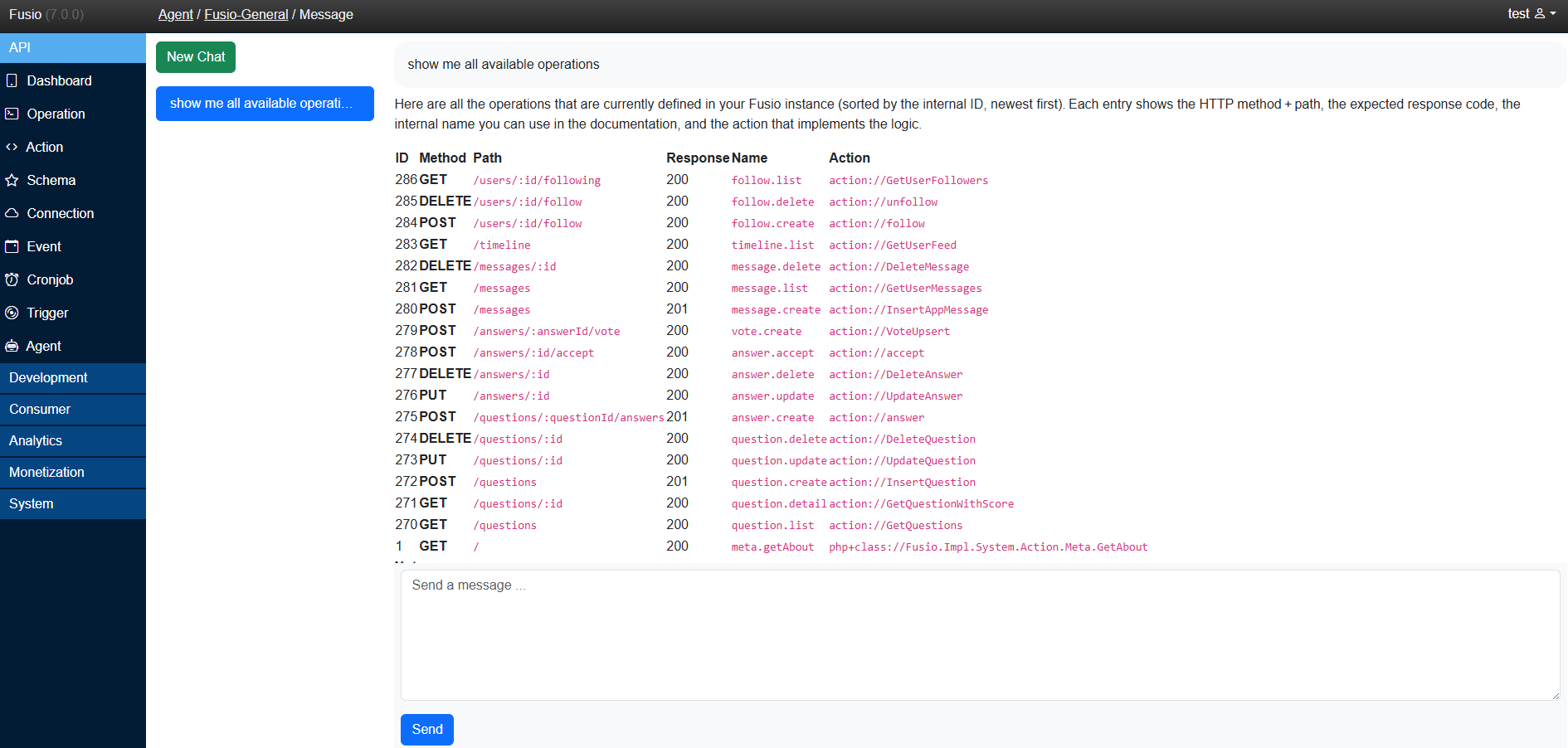This screenshot has height=748, width=1568.
Task: Click the Event calendar icon
Action: tap(12, 246)
